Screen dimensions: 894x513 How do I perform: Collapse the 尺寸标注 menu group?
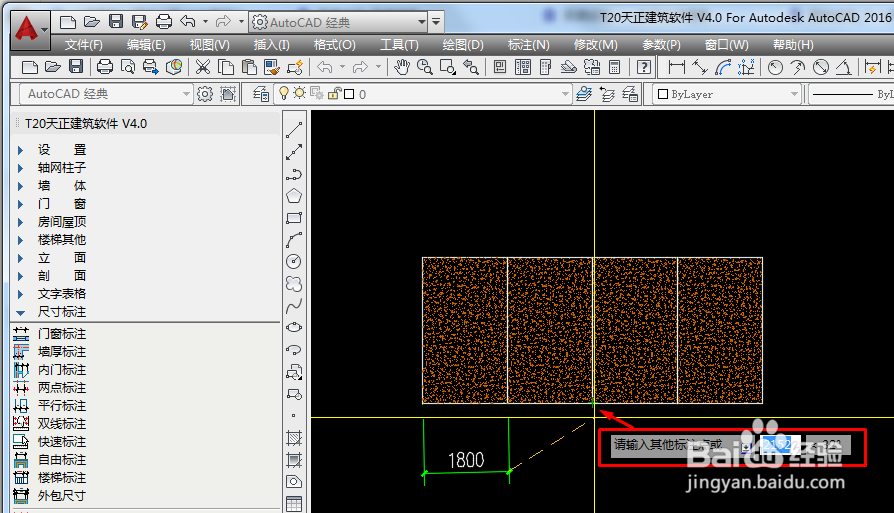tap(21, 312)
